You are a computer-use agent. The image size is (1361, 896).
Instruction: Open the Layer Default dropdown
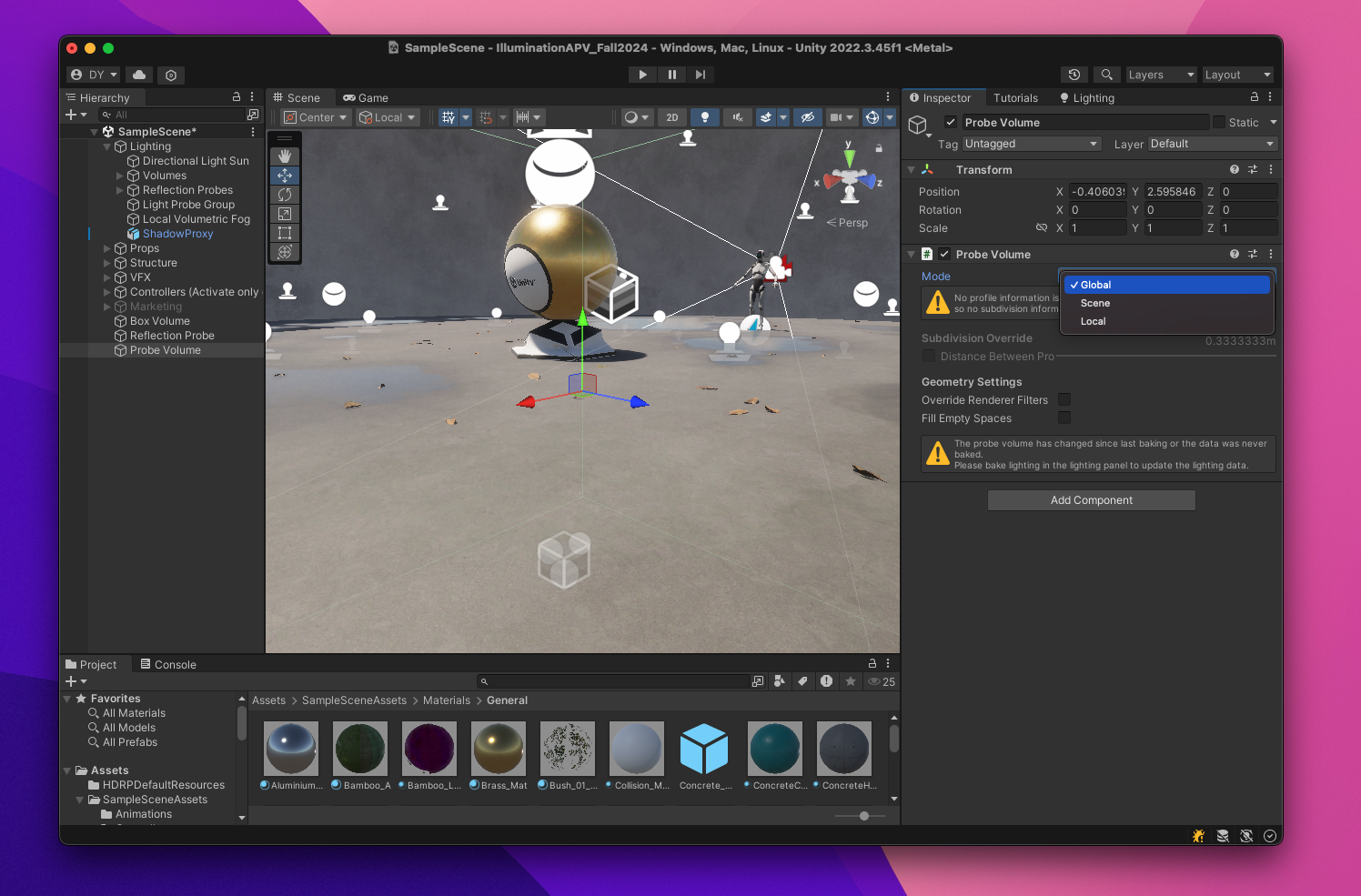click(1213, 144)
